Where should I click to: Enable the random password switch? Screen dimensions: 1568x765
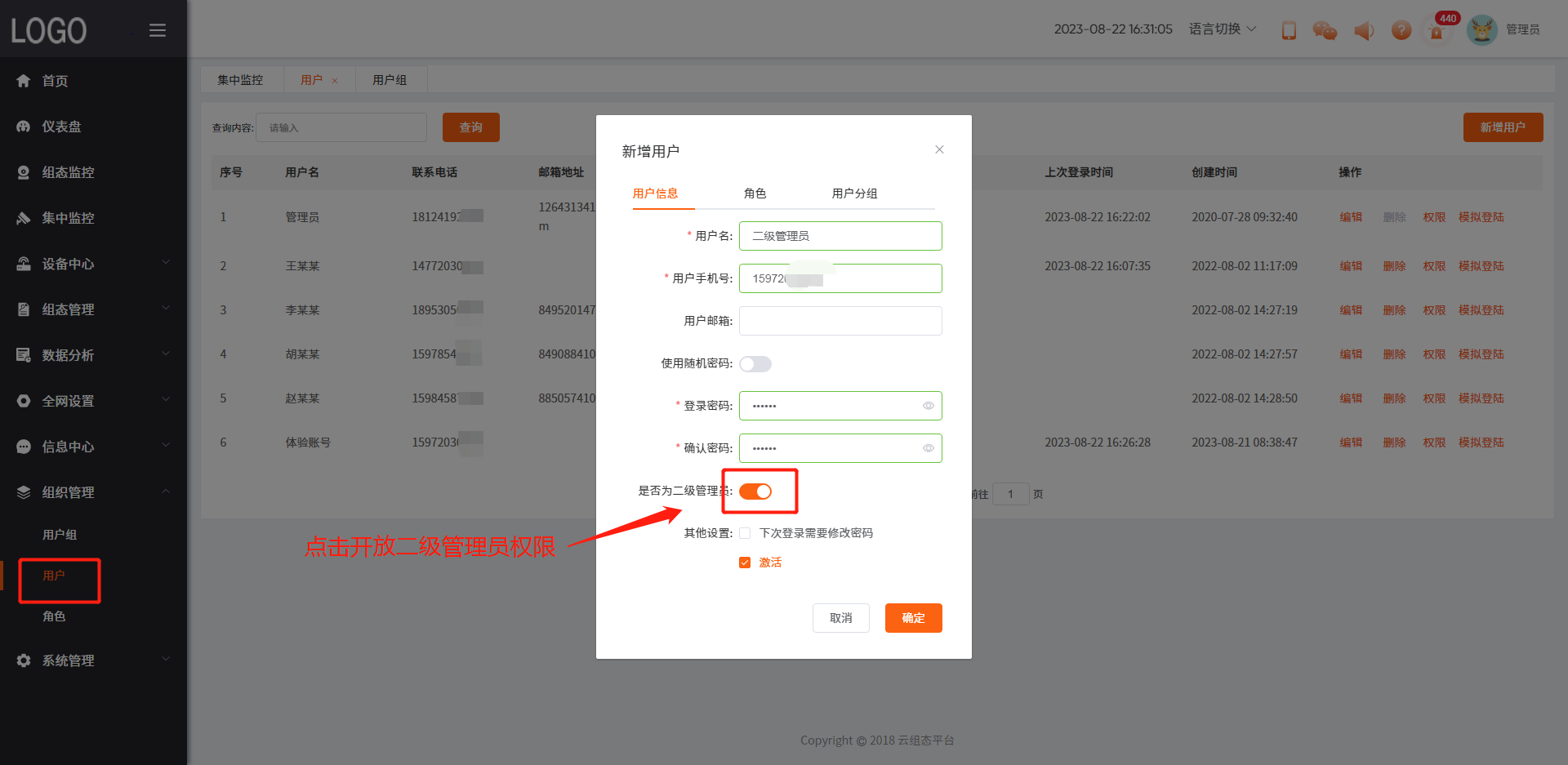coord(755,364)
